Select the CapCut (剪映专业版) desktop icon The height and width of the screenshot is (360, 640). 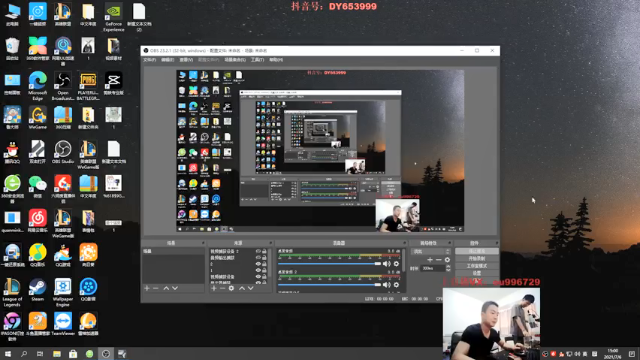tap(113, 83)
